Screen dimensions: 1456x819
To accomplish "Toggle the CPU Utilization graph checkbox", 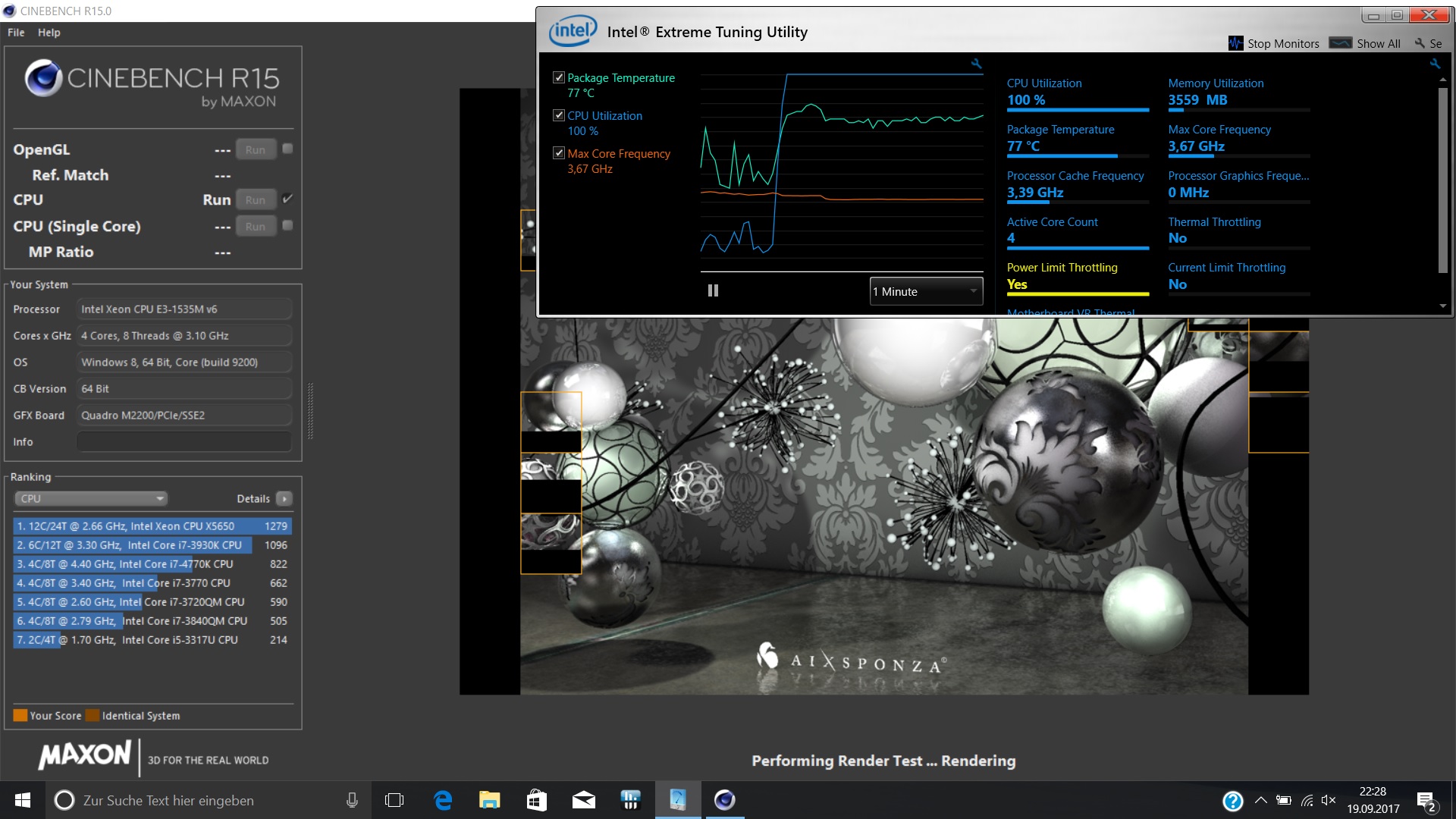I will click(x=559, y=115).
